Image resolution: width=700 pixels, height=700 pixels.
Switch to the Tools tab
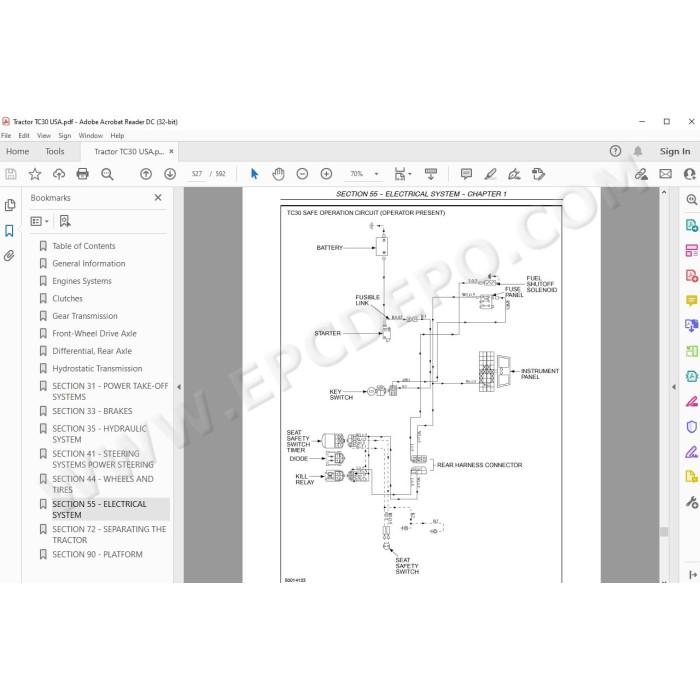pyautogui.click(x=55, y=151)
